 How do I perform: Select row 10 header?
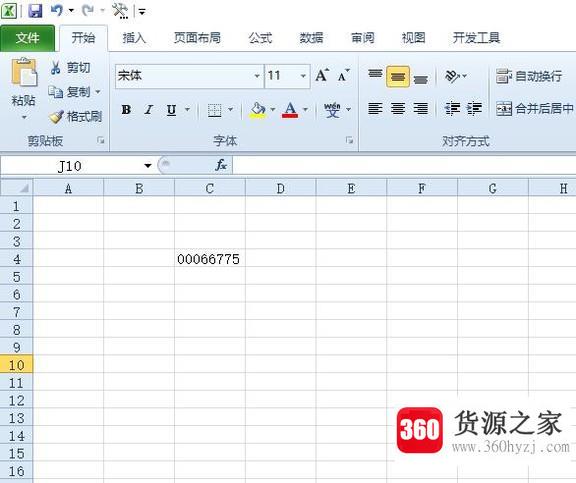pos(17,365)
